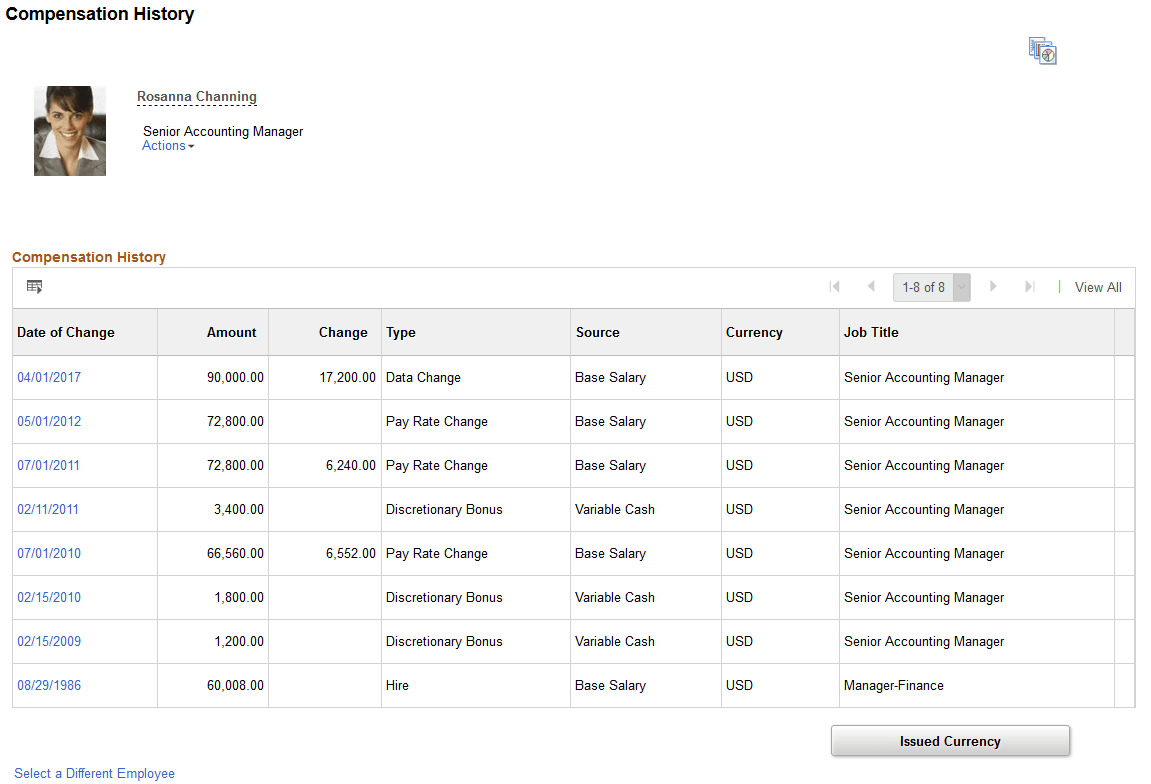1151x784 pixels.
Task: Click the pie-chart reports icon near top right
Action: [1042, 50]
